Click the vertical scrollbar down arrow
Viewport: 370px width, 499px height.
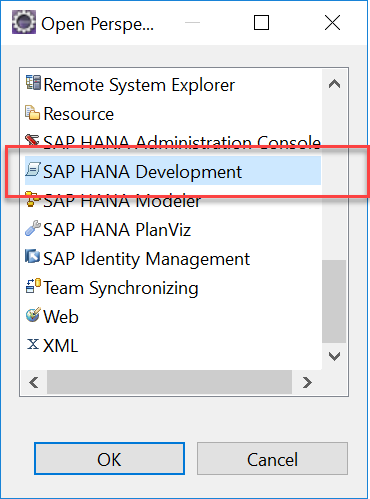pyautogui.click(x=334, y=356)
